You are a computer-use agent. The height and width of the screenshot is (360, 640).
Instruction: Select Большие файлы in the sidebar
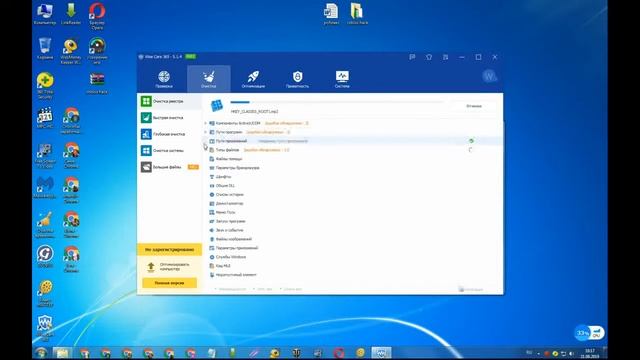click(169, 167)
